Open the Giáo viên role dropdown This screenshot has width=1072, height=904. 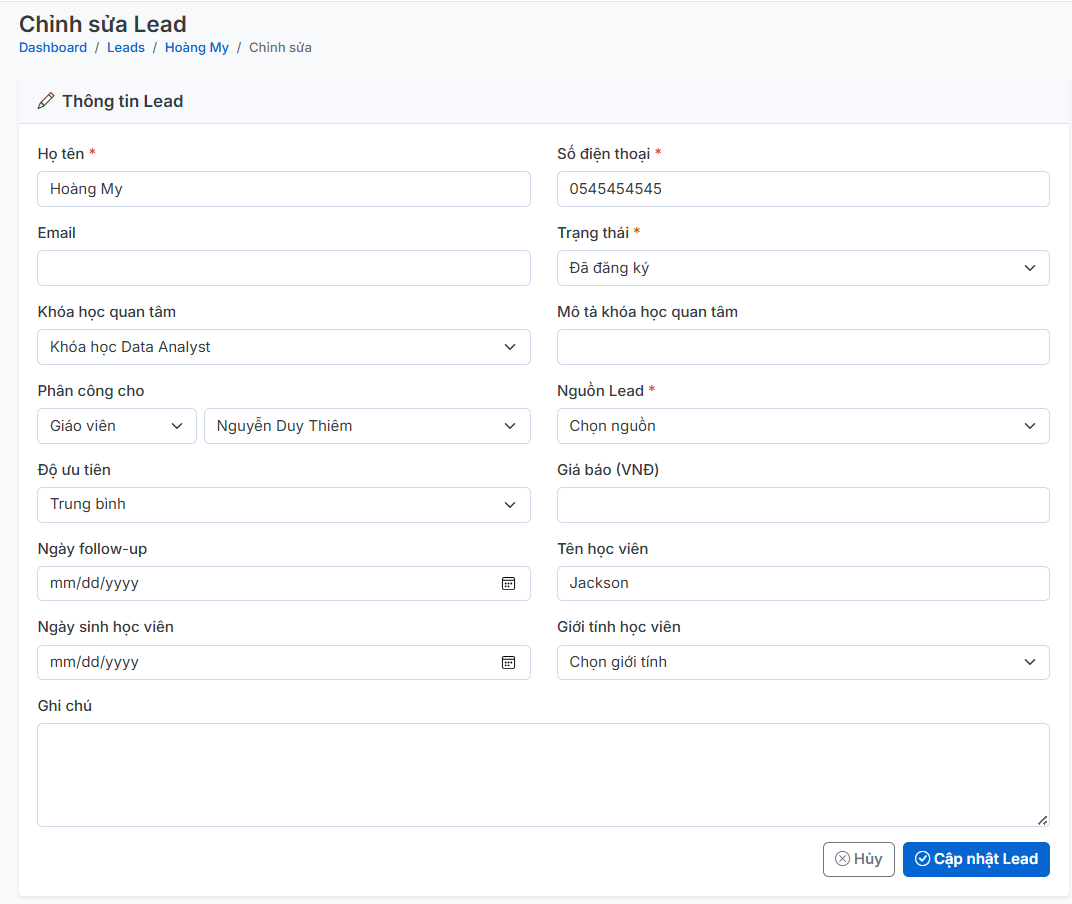coord(116,426)
